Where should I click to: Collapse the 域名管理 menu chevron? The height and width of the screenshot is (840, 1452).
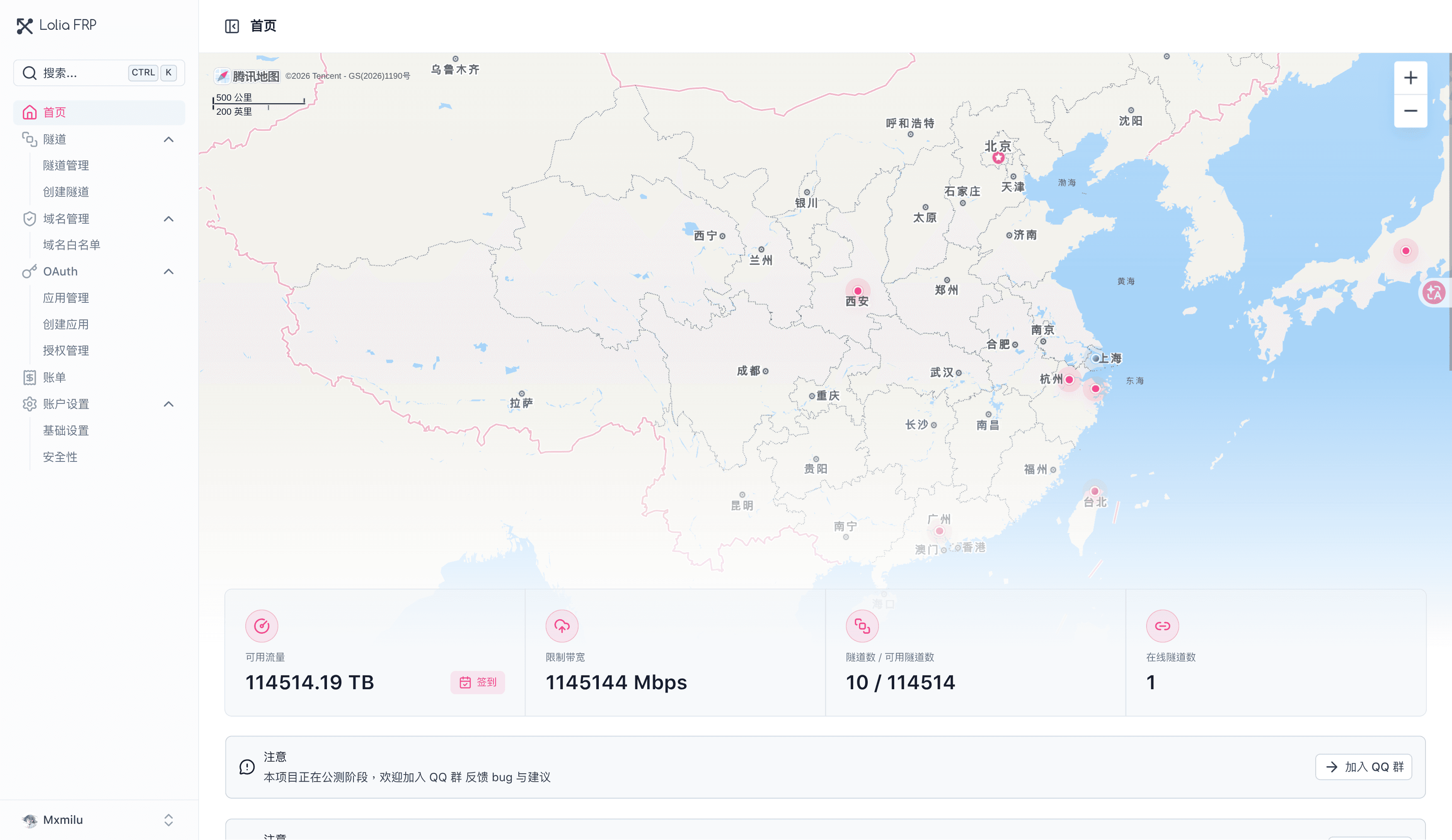[168, 218]
